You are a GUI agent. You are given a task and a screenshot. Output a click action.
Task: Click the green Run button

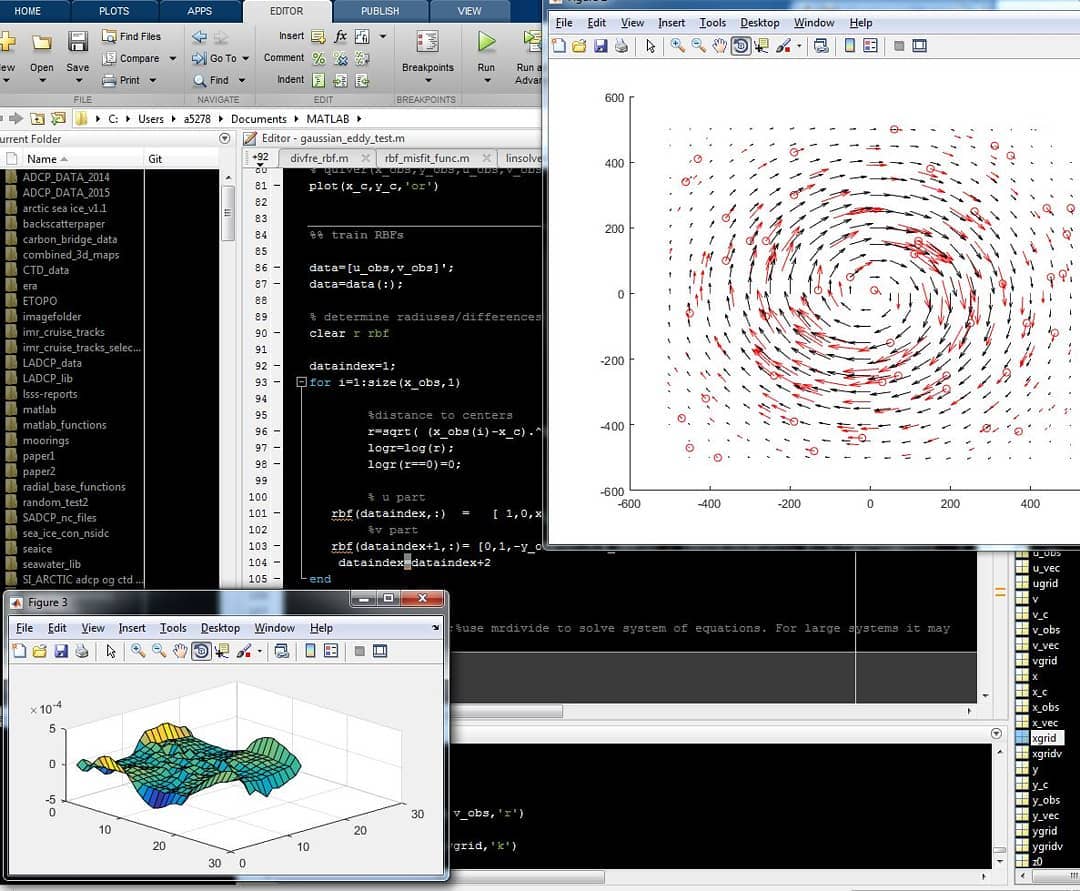click(486, 42)
